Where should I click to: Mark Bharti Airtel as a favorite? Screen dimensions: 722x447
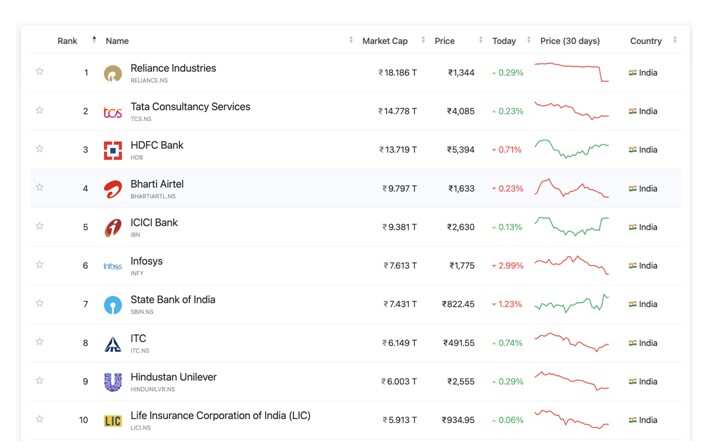[x=40, y=187]
